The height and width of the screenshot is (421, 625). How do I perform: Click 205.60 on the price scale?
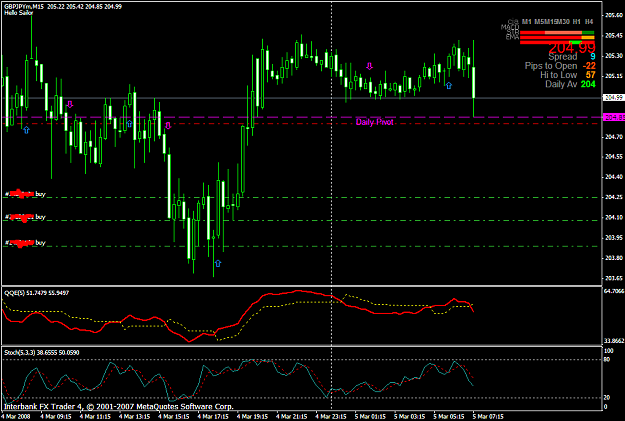(x=614, y=15)
